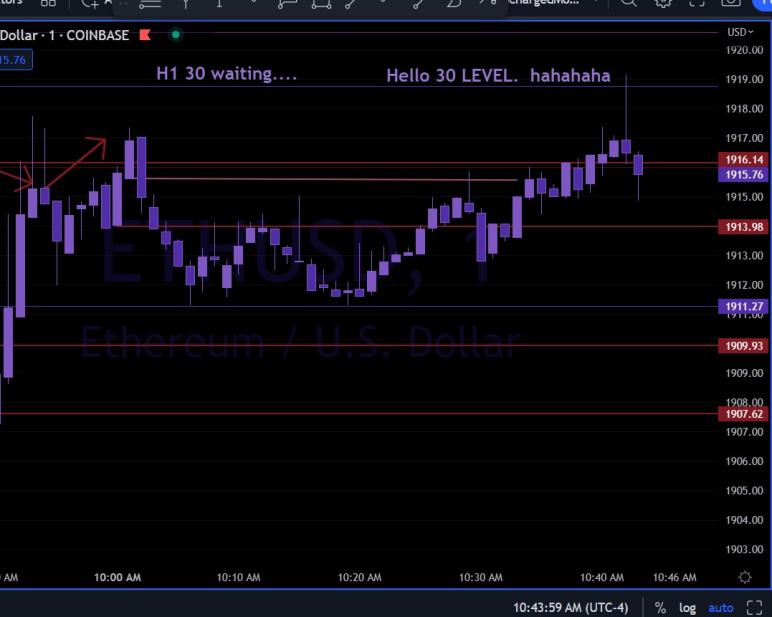Click the fullscreen icon in top toolbar
This screenshot has width=772, height=617.
pyautogui.click(x=697, y=3)
